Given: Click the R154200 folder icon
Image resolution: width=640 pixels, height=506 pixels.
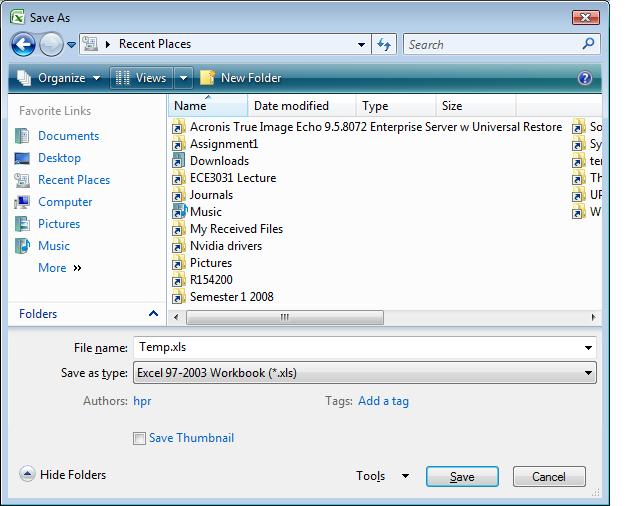Looking at the screenshot, I should click(178, 280).
